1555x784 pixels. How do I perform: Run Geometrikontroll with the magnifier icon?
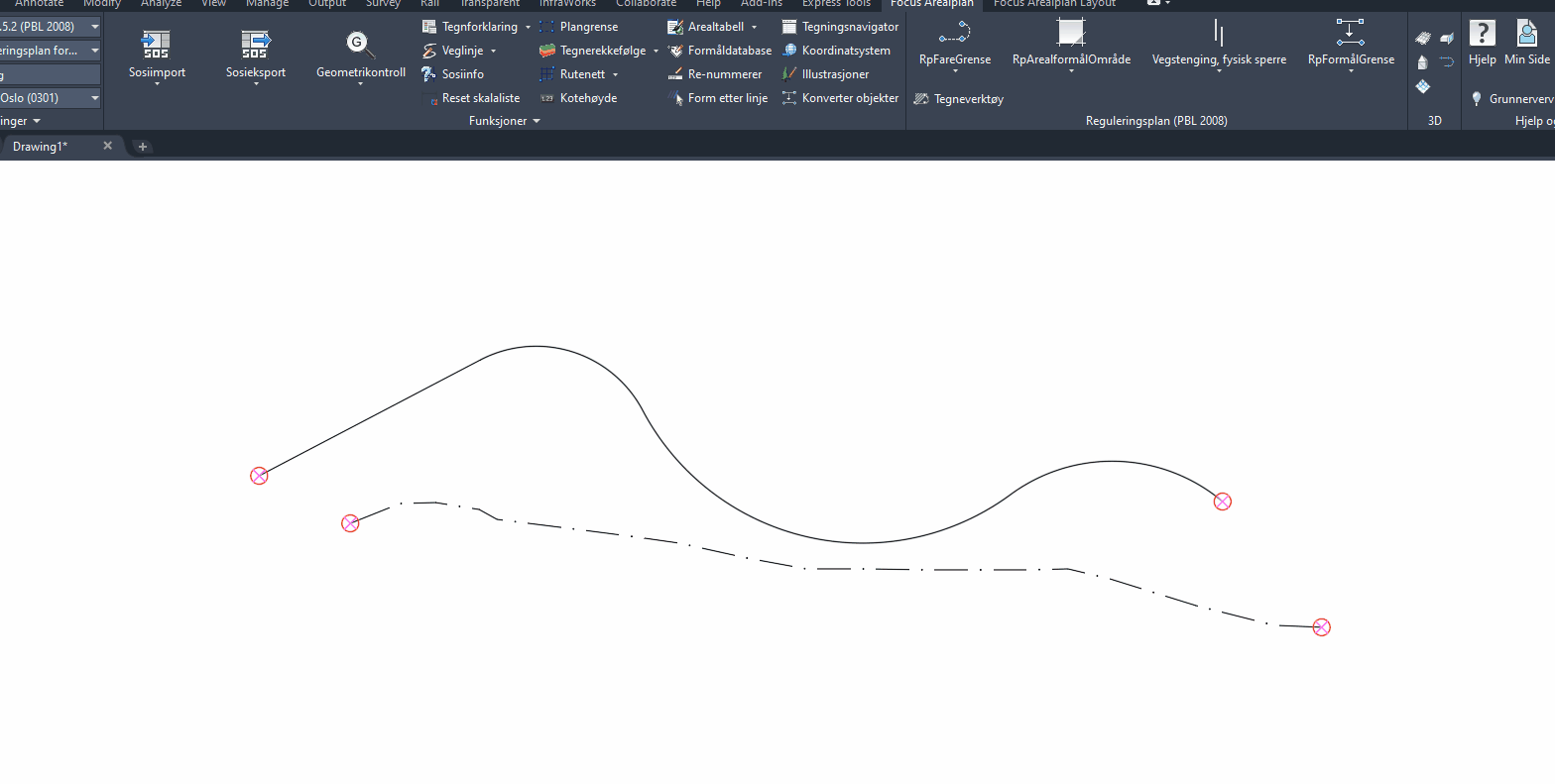click(360, 44)
